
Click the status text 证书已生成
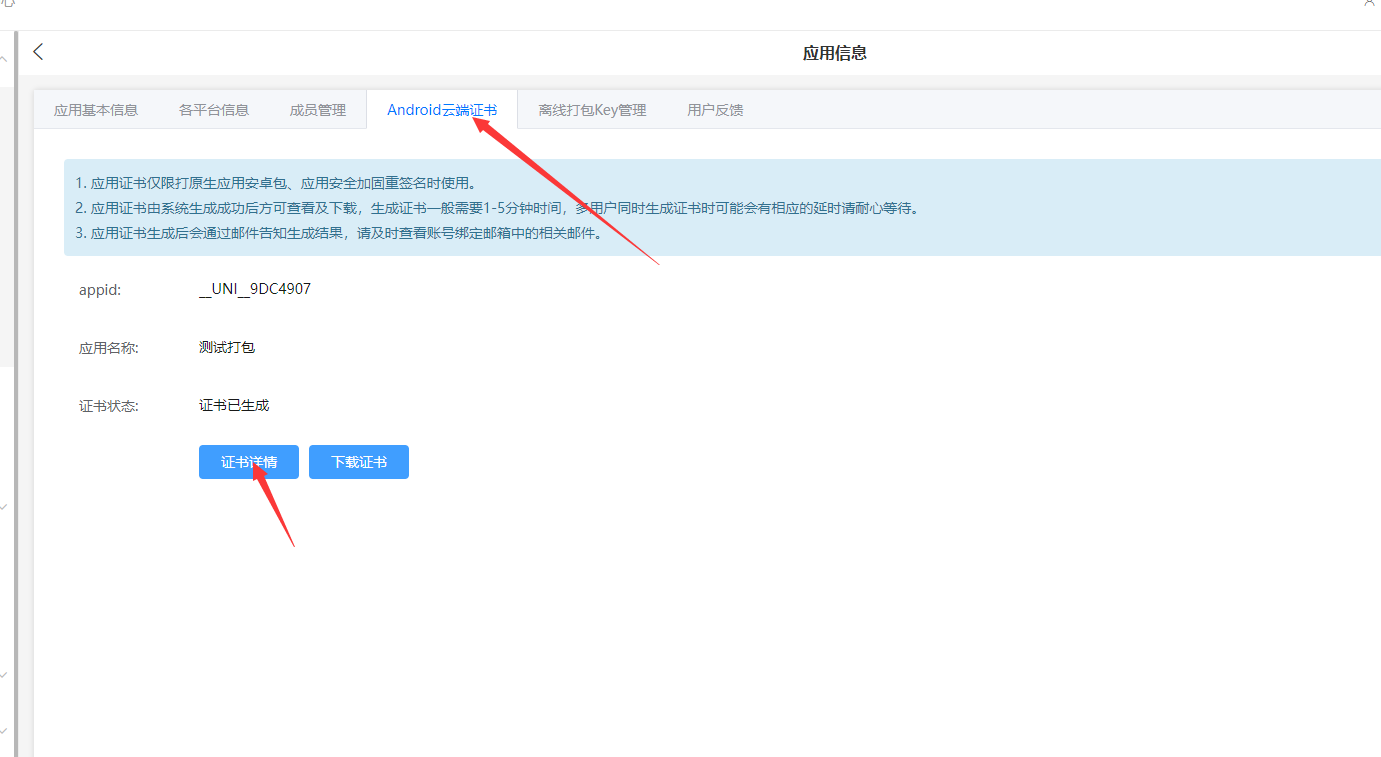[234, 405]
